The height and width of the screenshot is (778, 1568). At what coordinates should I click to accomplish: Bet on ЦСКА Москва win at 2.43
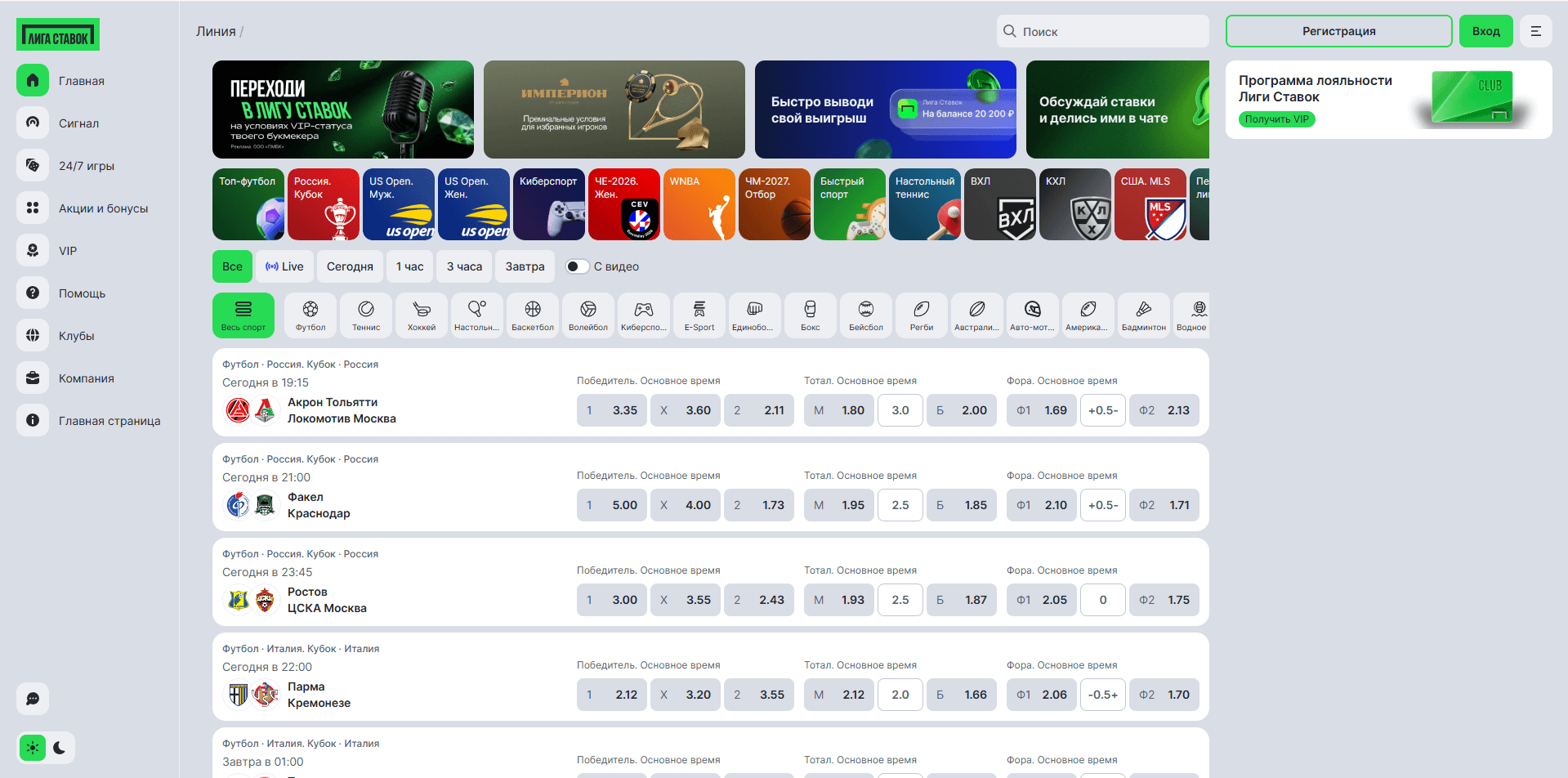pyautogui.click(x=759, y=600)
